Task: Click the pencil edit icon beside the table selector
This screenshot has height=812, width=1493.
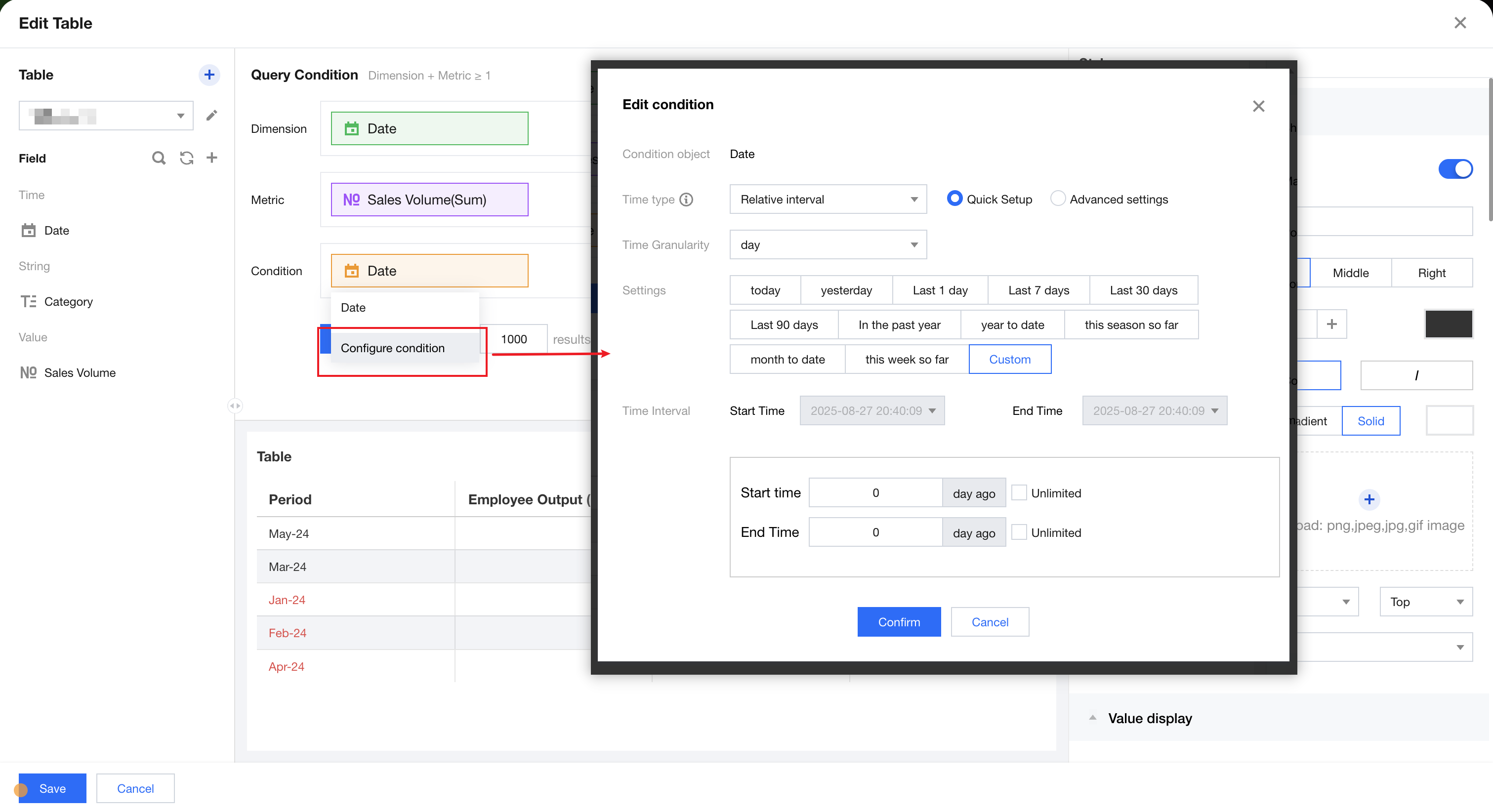Action: click(x=211, y=116)
